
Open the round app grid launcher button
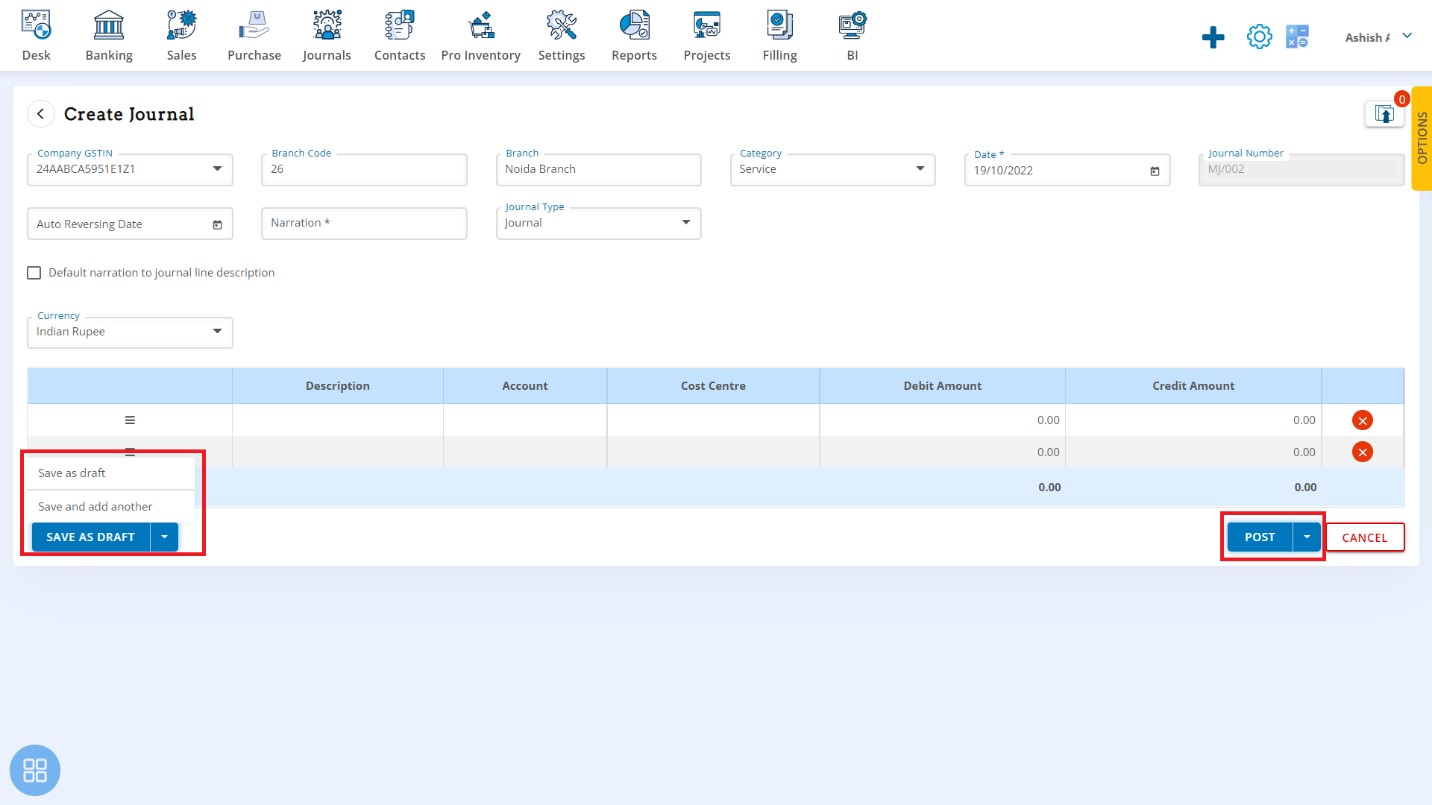pos(35,770)
